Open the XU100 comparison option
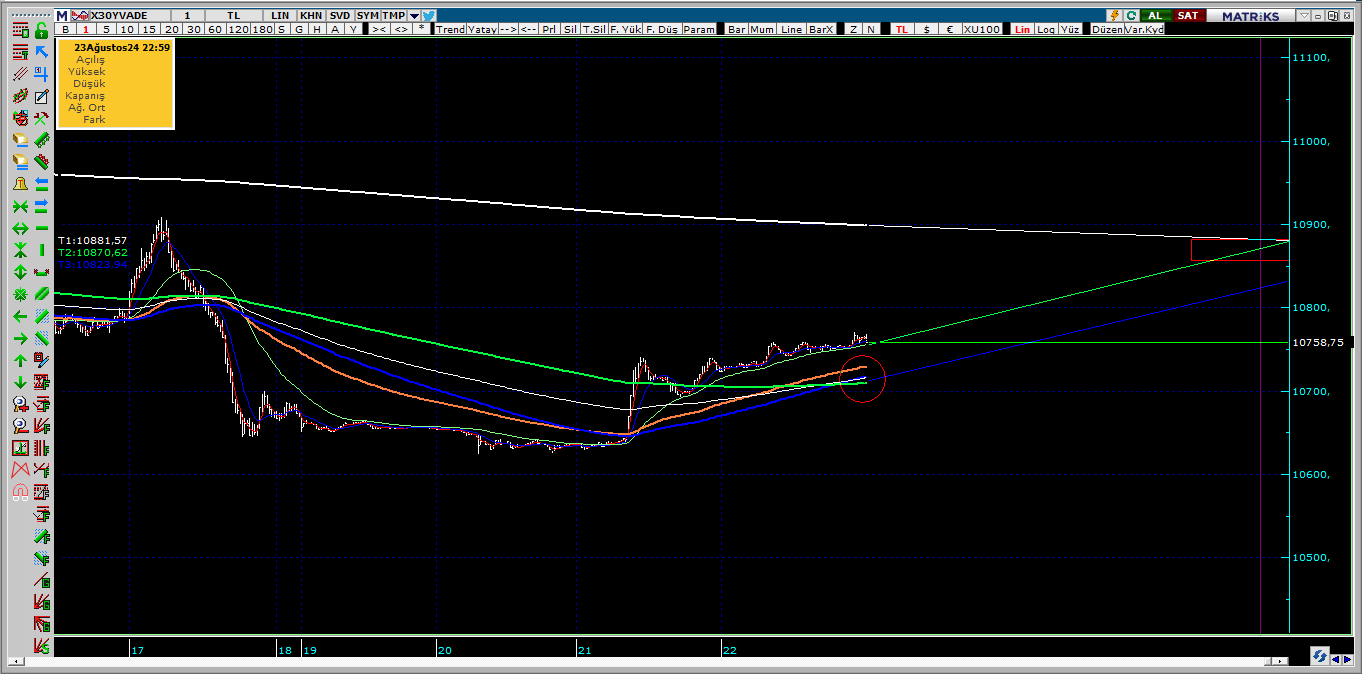This screenshot has height=674, width=1362. pos(981,29)
